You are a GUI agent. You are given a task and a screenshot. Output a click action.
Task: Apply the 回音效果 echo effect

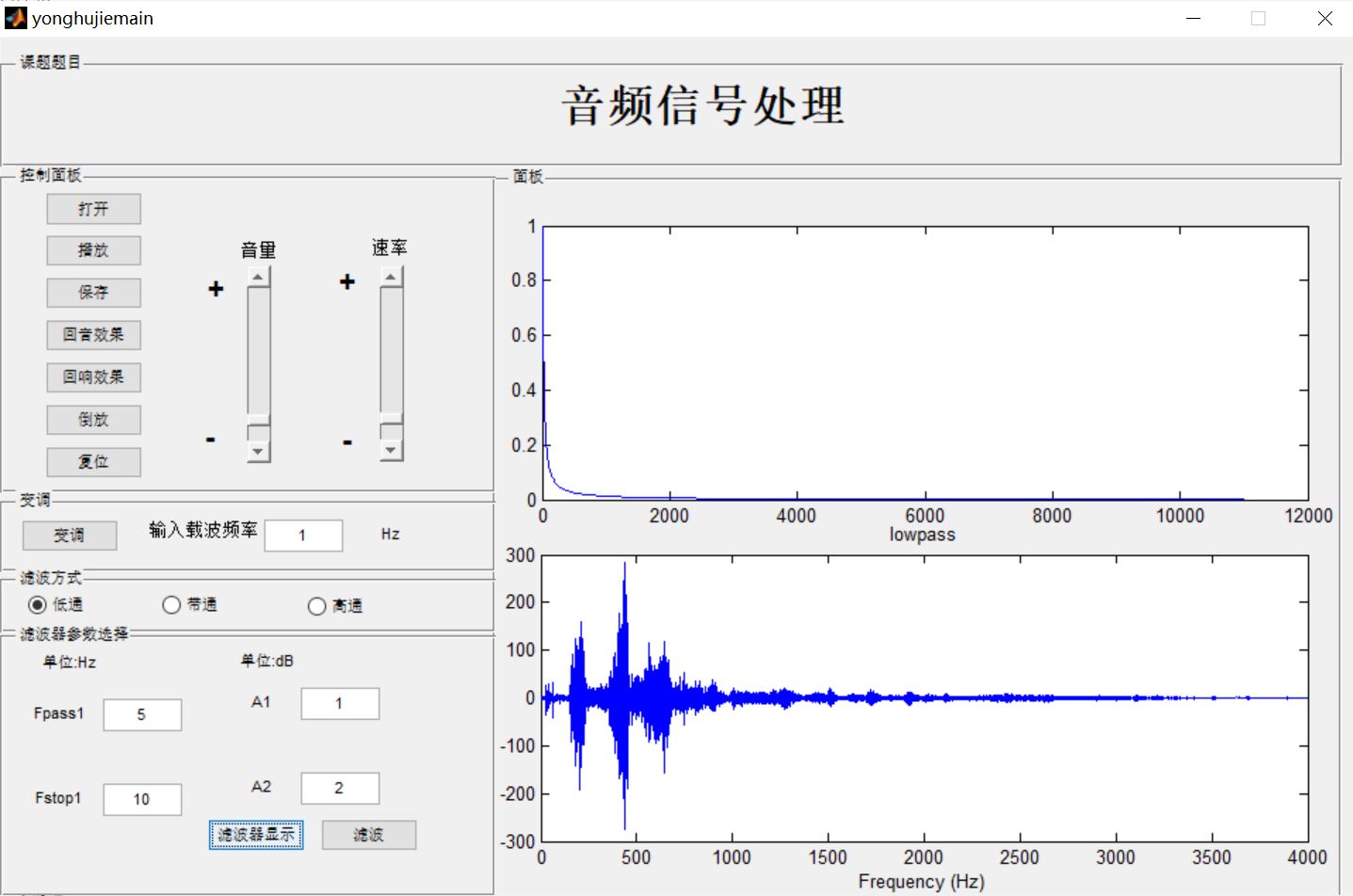(93, 335)
